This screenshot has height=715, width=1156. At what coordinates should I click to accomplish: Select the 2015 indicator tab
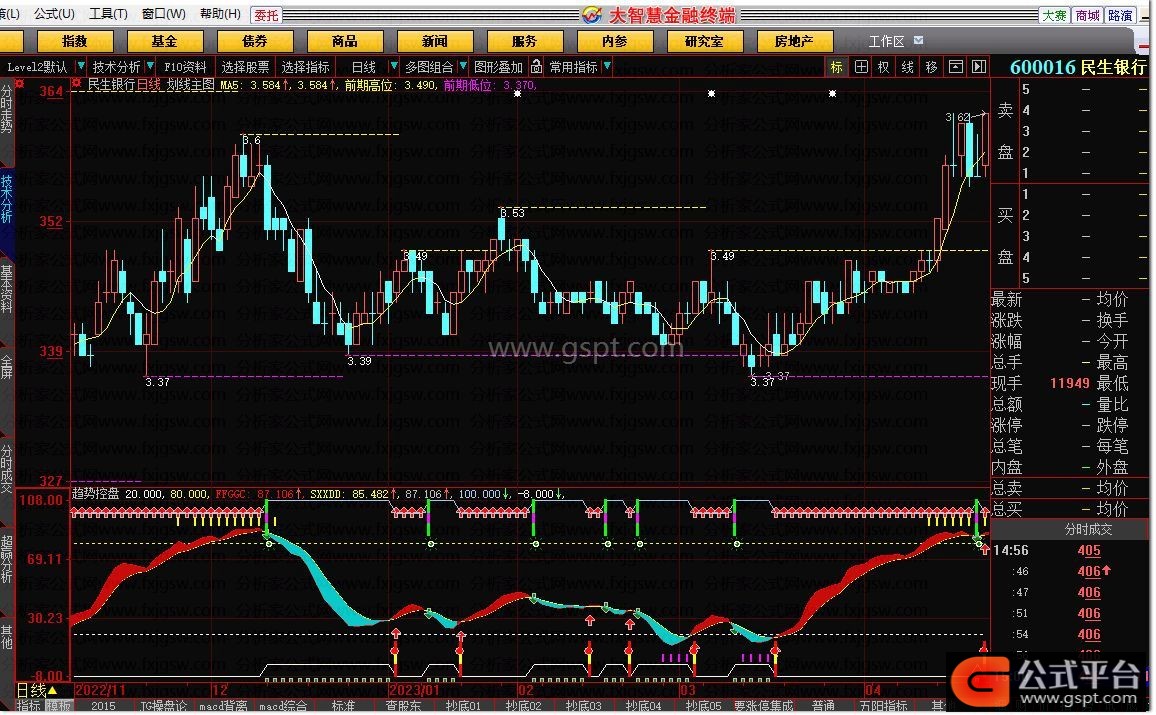103,706
